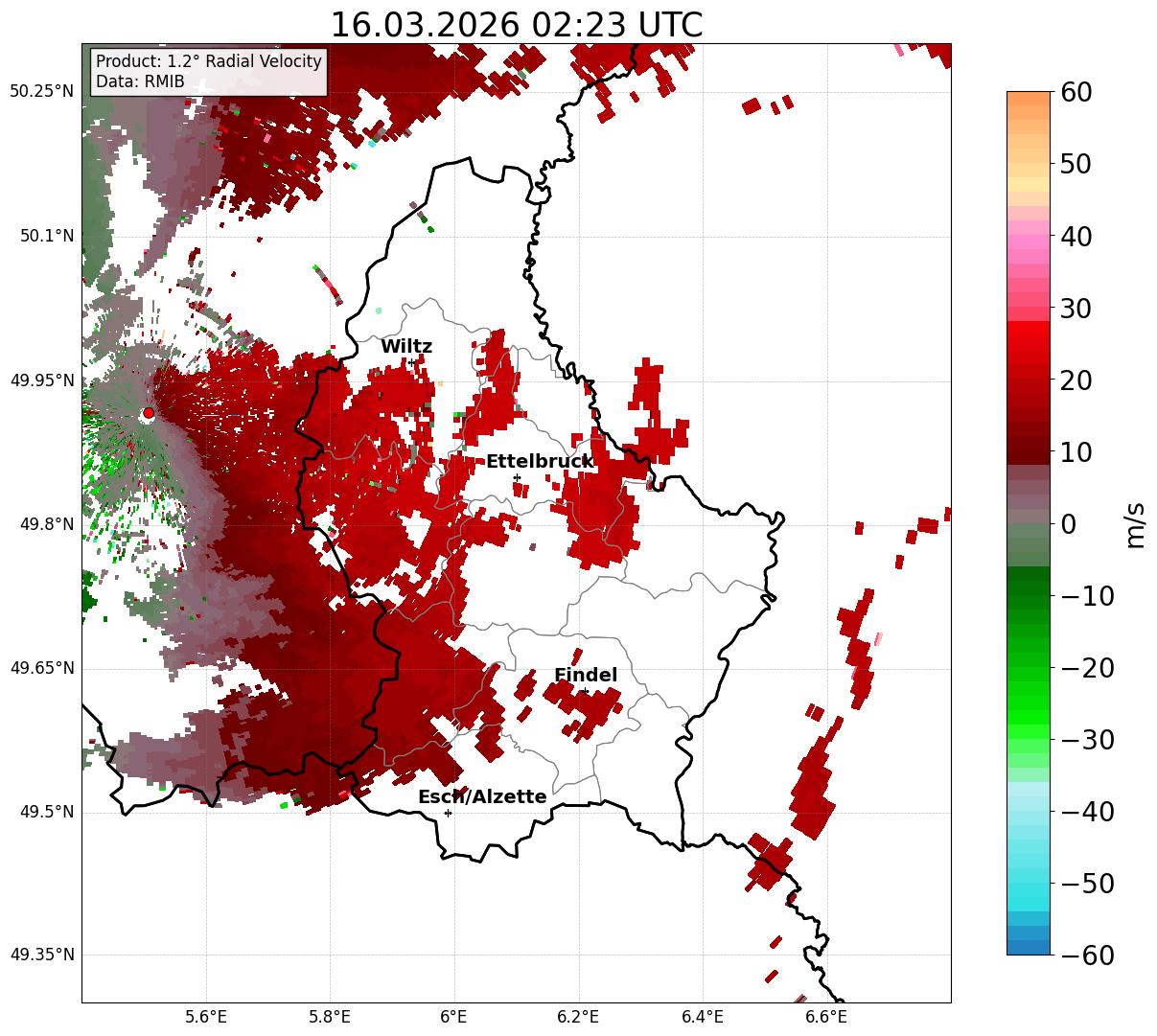The width and height of the screenshot is (1157, 1036).
Task: Click the 49.65°N latitude label
Action: pos(41,668)
